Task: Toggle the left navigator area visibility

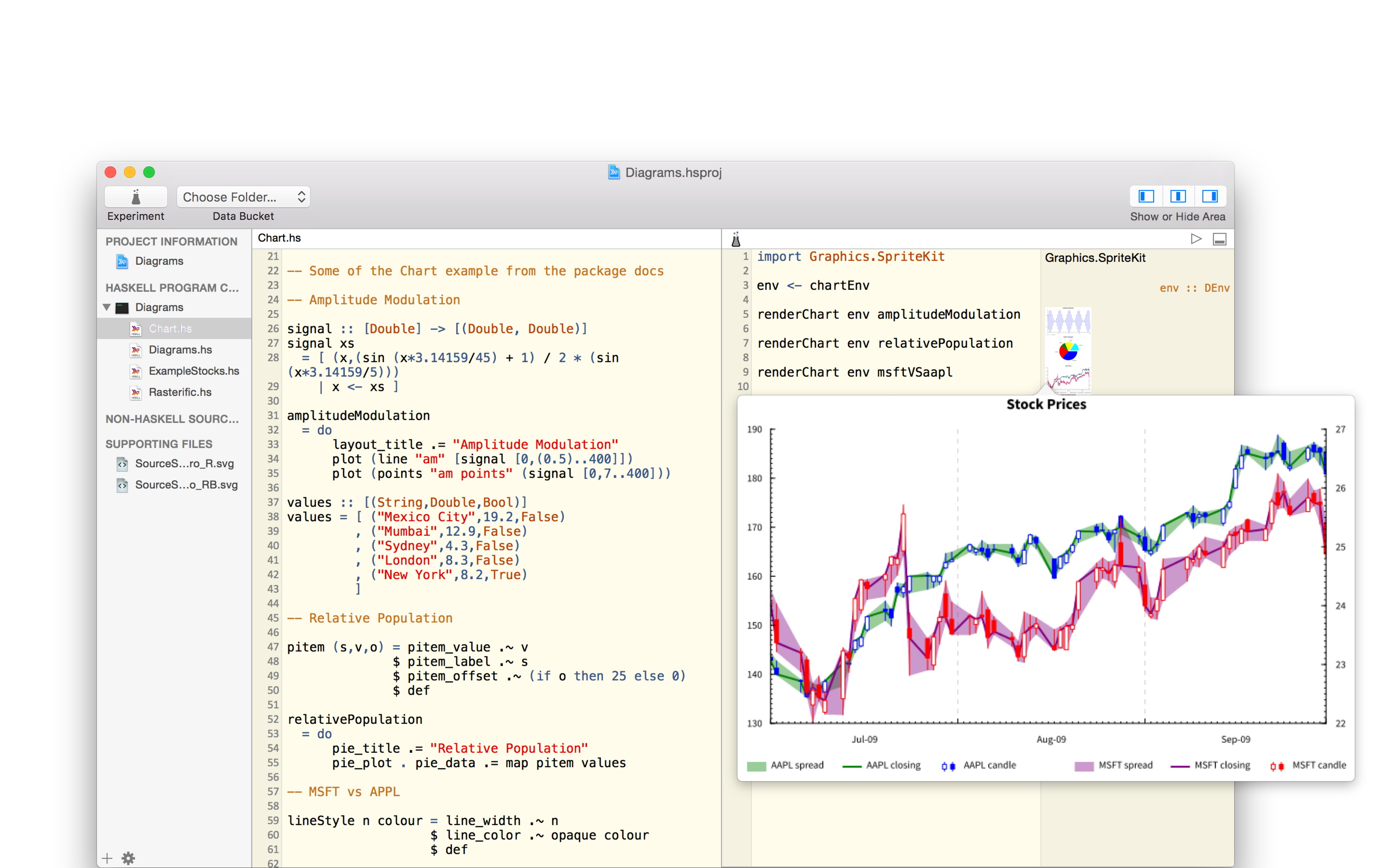Action: [1146, 196]
